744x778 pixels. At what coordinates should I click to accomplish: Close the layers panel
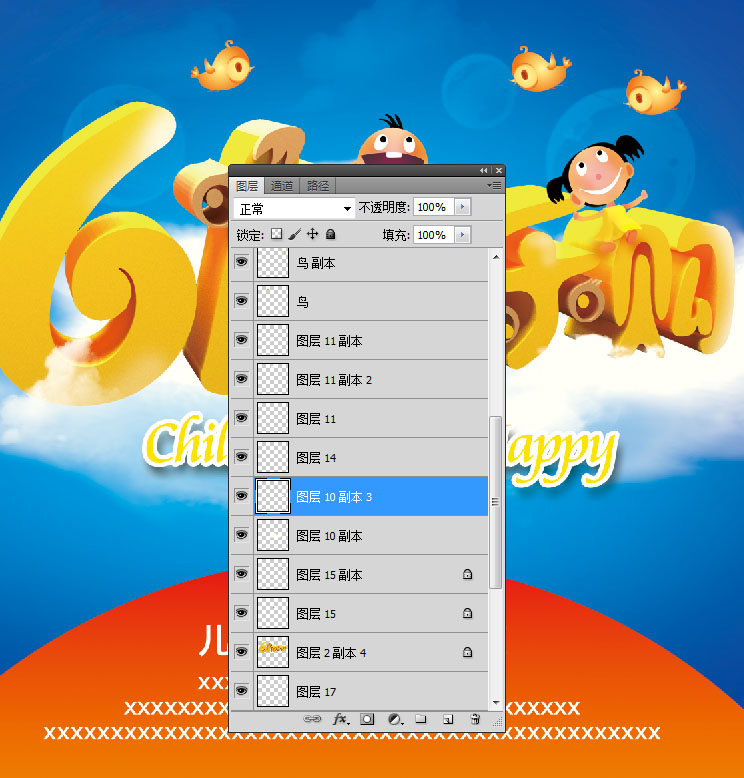[x=499, y=170]
